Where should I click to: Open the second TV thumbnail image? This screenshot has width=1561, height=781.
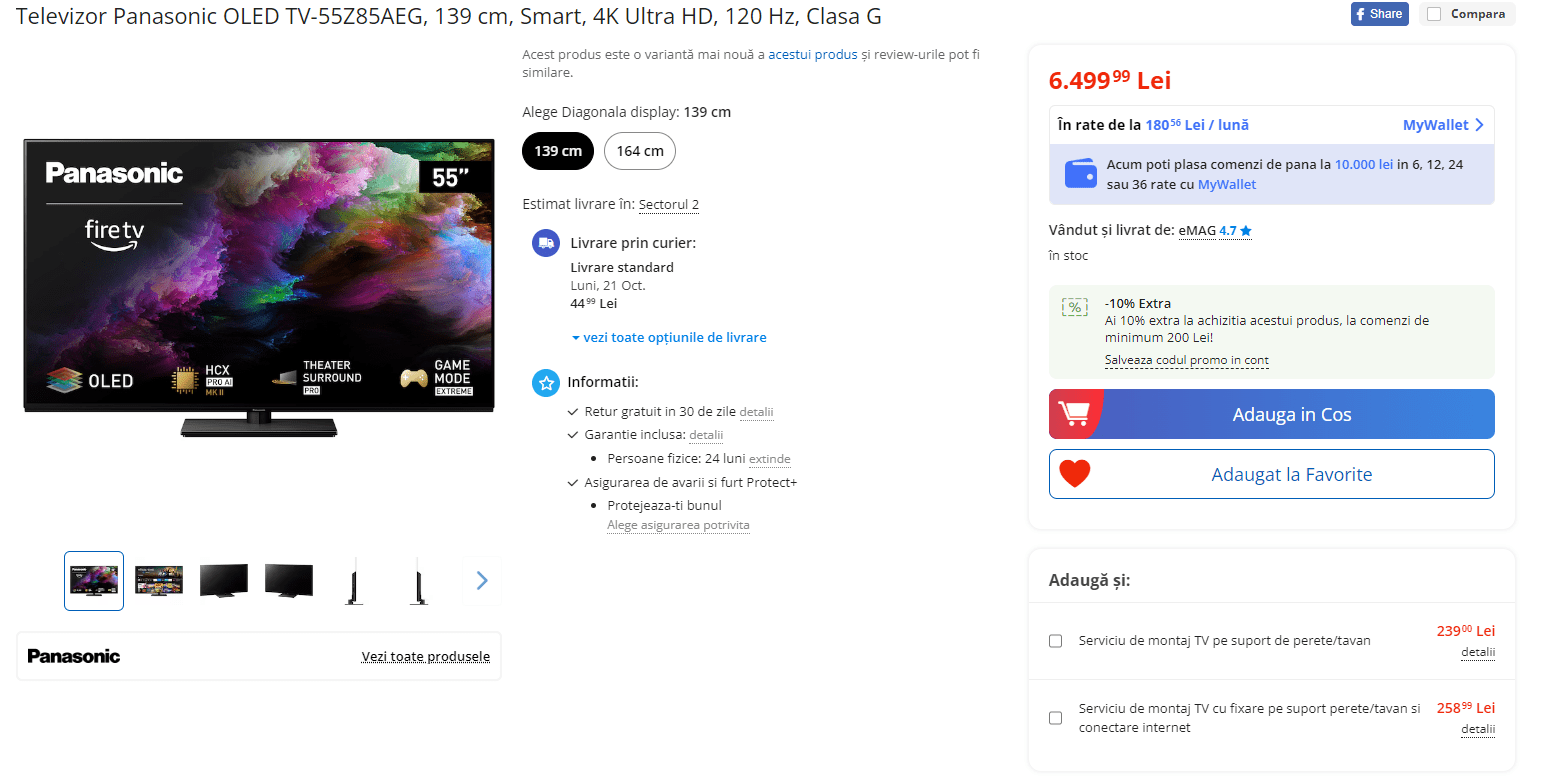click(x=159, y=580)
